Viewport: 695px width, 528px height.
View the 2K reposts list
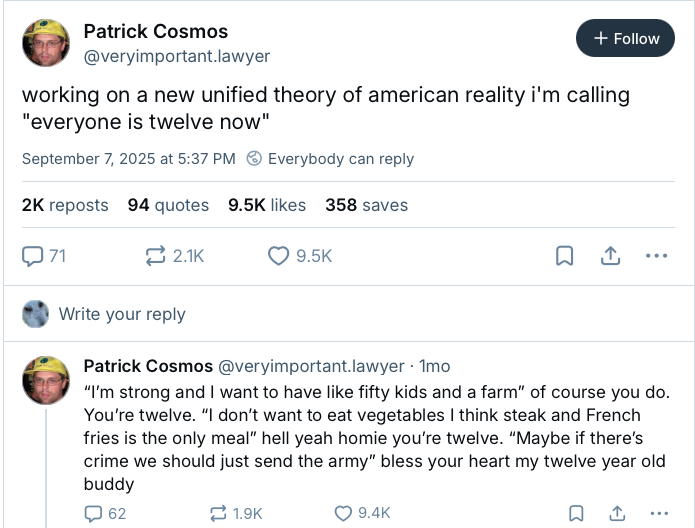(65, 205)
